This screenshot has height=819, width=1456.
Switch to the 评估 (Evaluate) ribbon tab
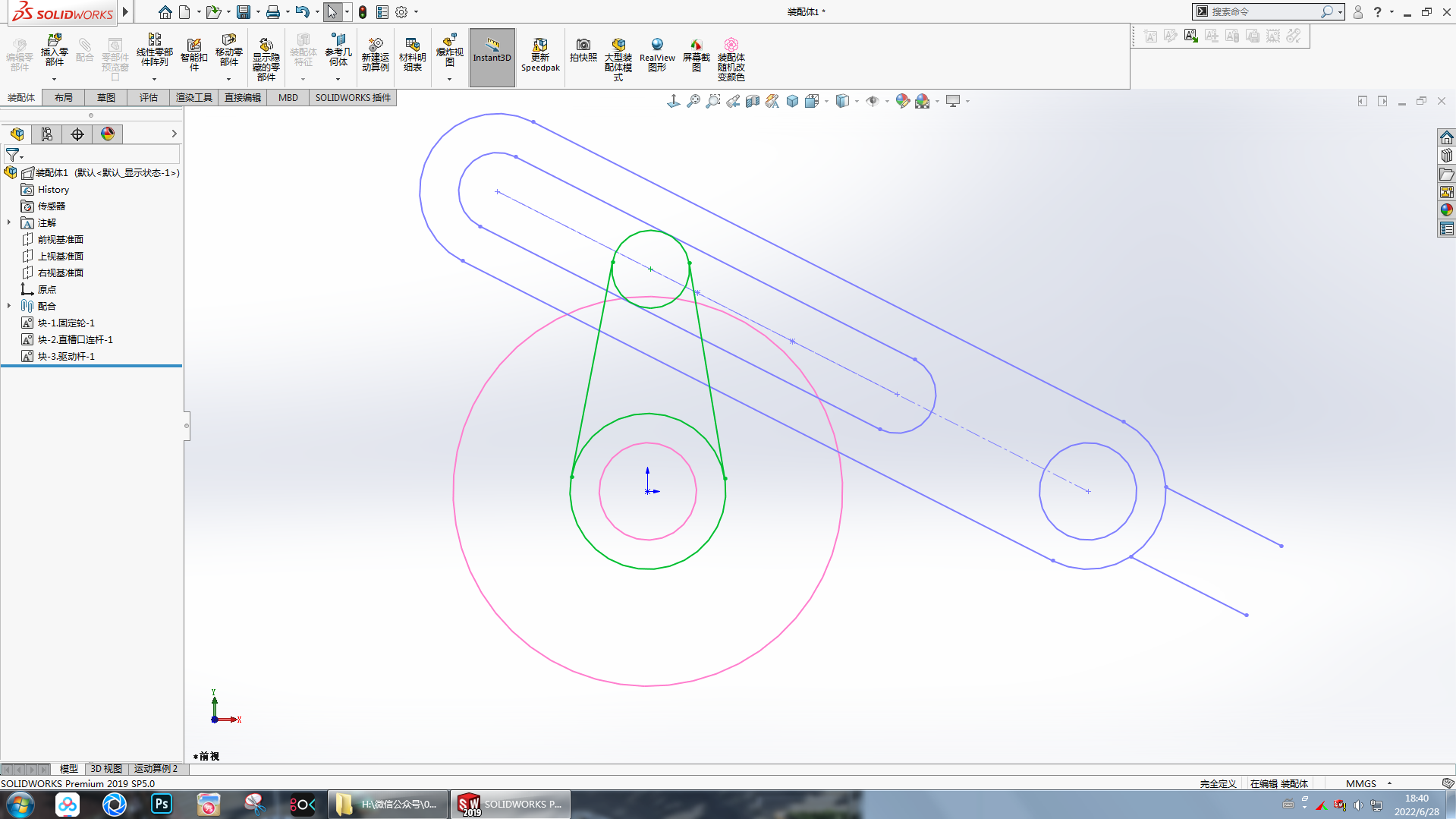(149, 98)
